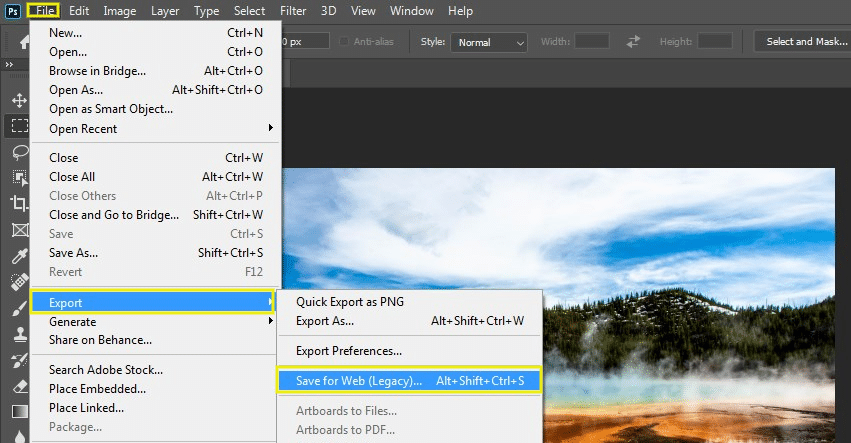Expand the Generate submenu
Screen dimensions: 851x443
pos(154,321)
